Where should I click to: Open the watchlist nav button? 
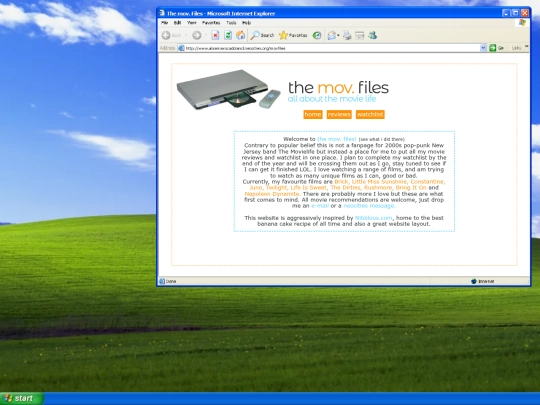pyautogui.click(x=370, y=114)
